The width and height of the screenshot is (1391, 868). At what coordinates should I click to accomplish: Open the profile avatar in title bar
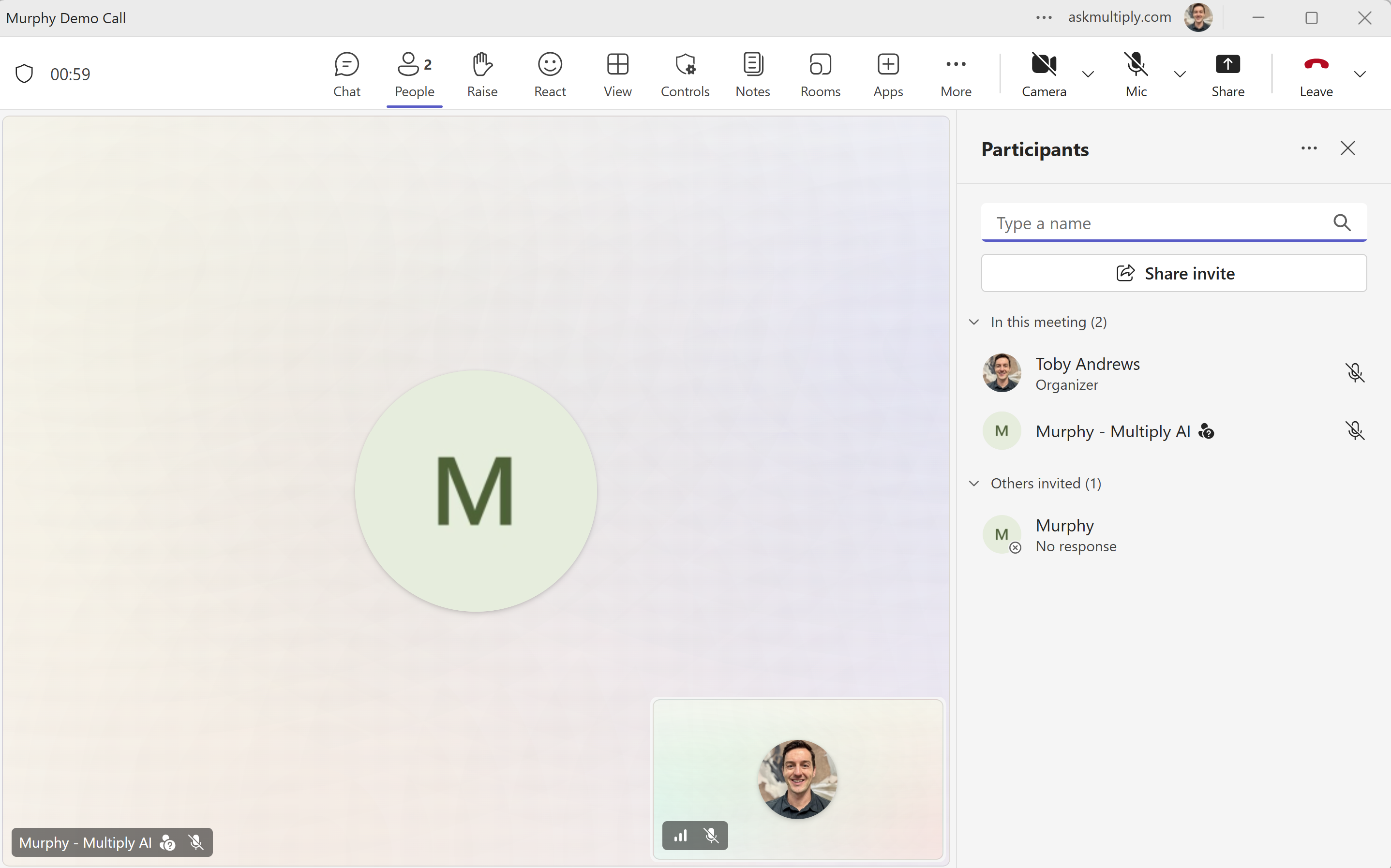pyautogui.click(x=1198, y=17)
